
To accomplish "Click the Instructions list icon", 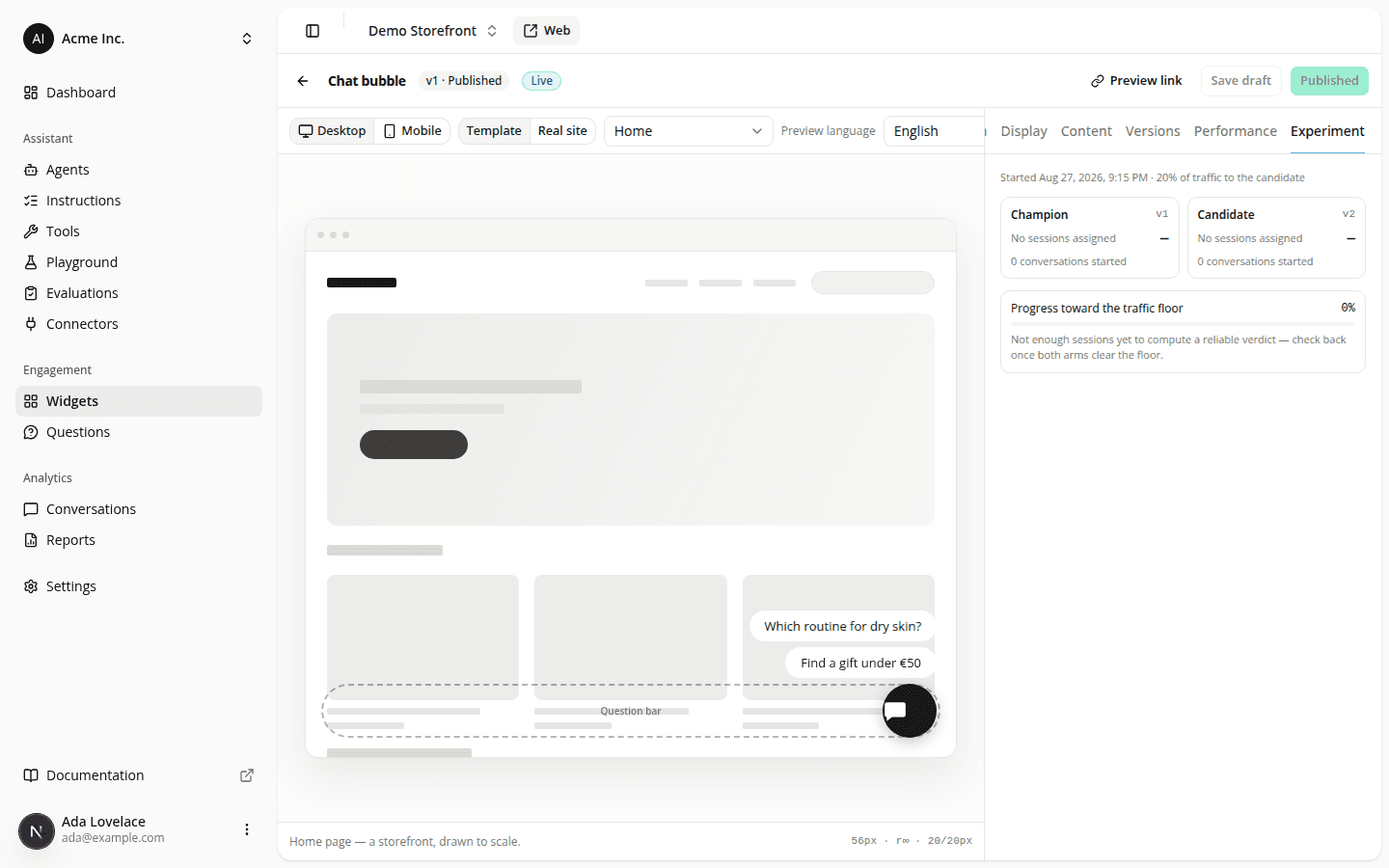I will [31, 201].
